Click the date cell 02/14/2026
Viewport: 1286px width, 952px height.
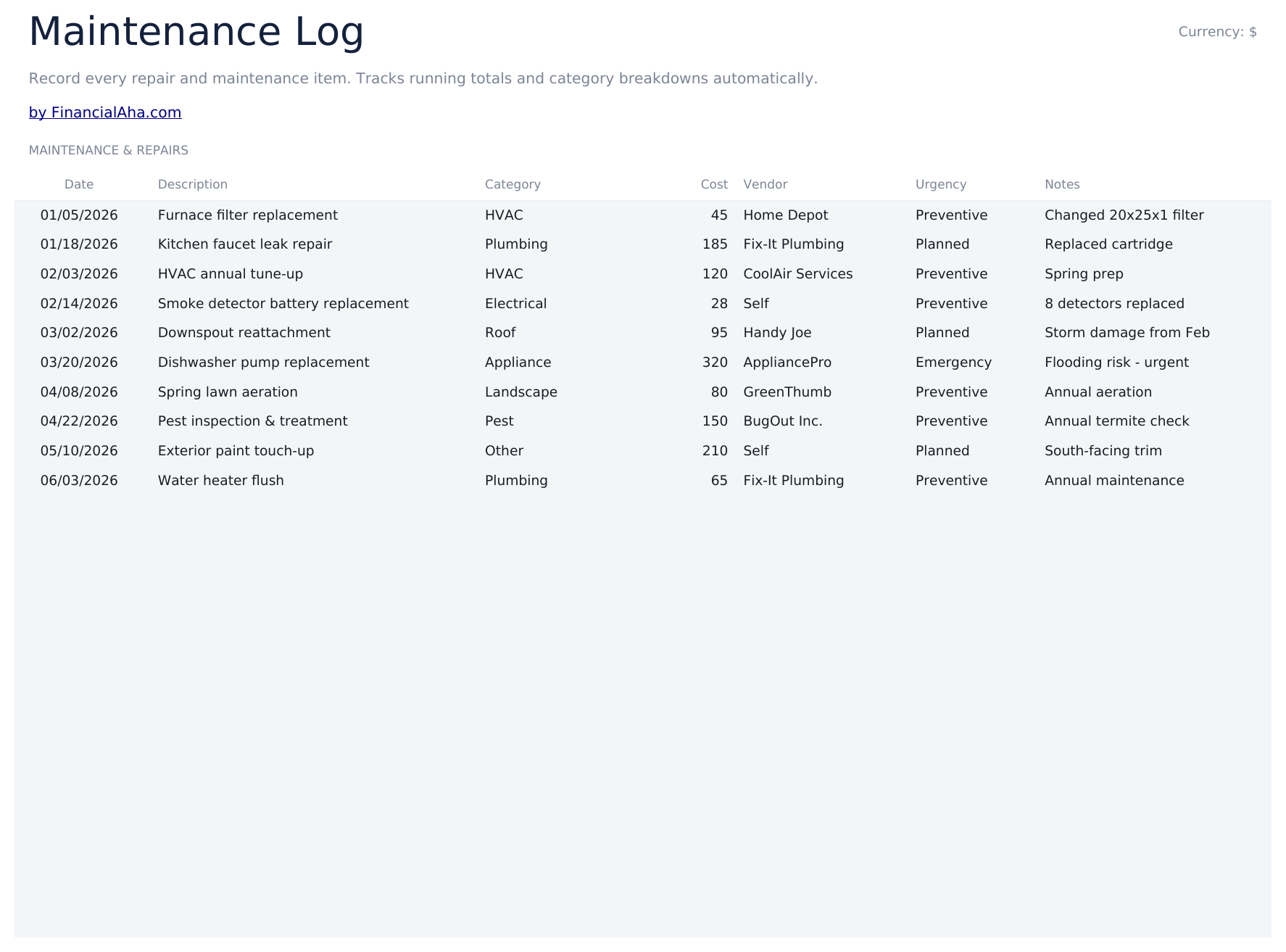coord(79,304)
